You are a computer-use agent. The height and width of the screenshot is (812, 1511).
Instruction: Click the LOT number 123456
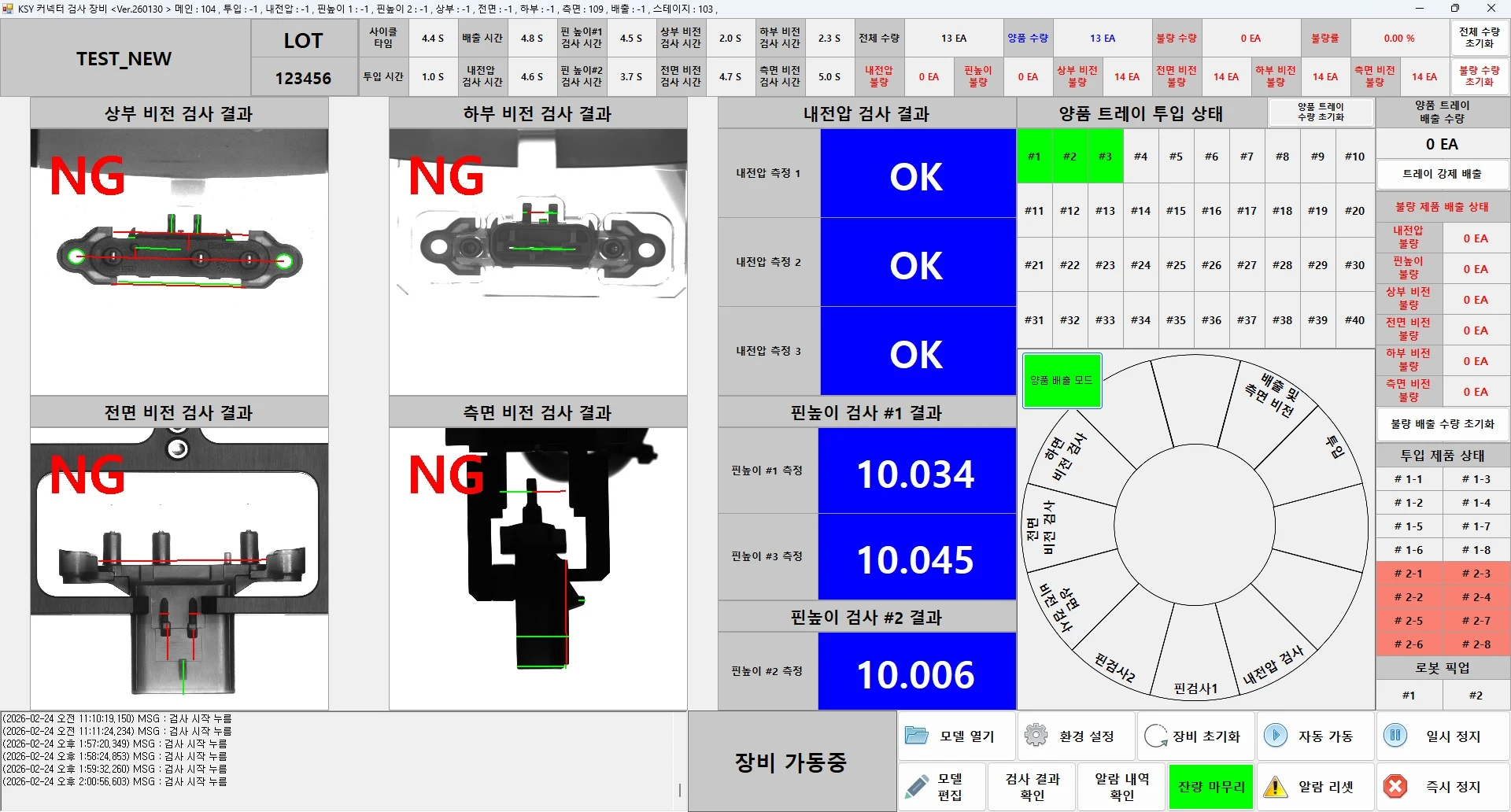pos(303,78)
